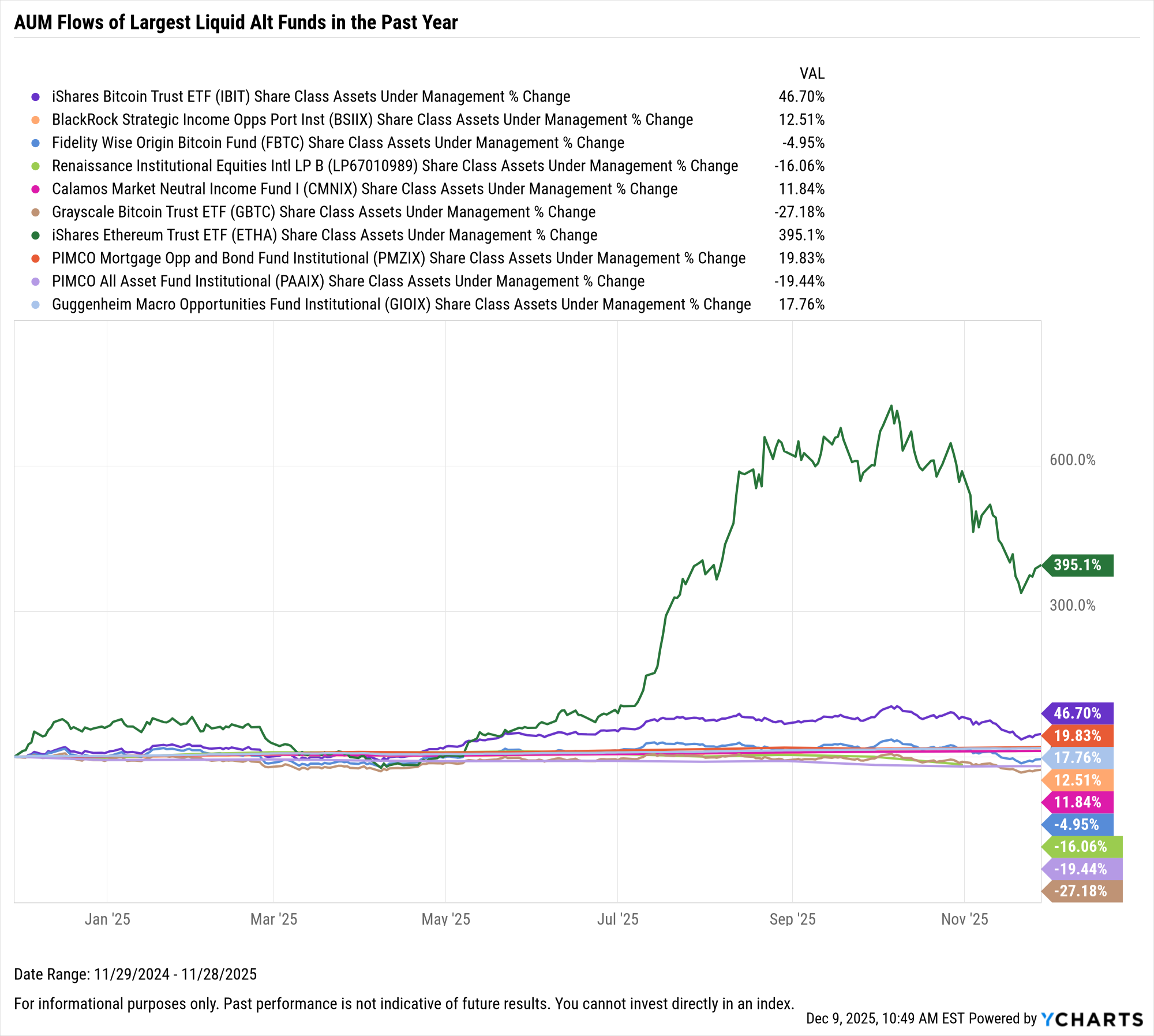Click the dark green ETHA legend dot
The width and height of the screenshot is (1154, 1036).
coord(36,235)
